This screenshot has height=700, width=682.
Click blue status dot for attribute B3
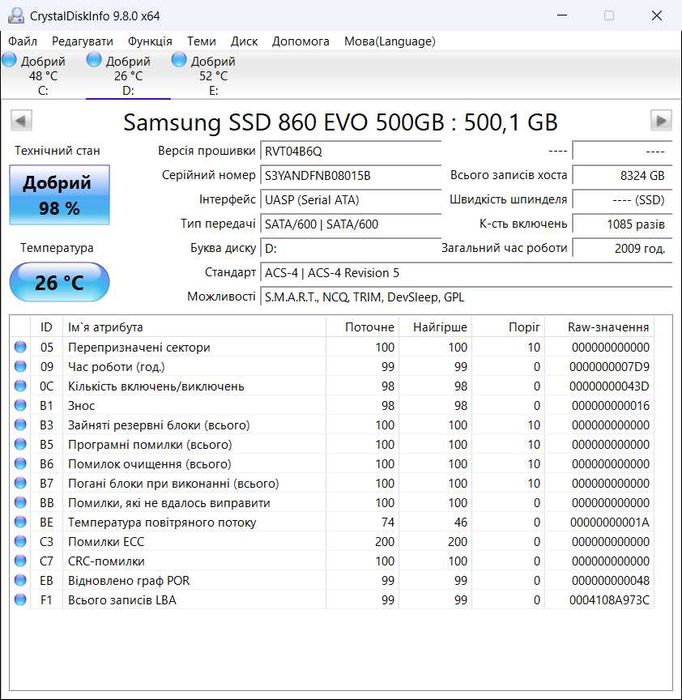(x=20, y=425)
